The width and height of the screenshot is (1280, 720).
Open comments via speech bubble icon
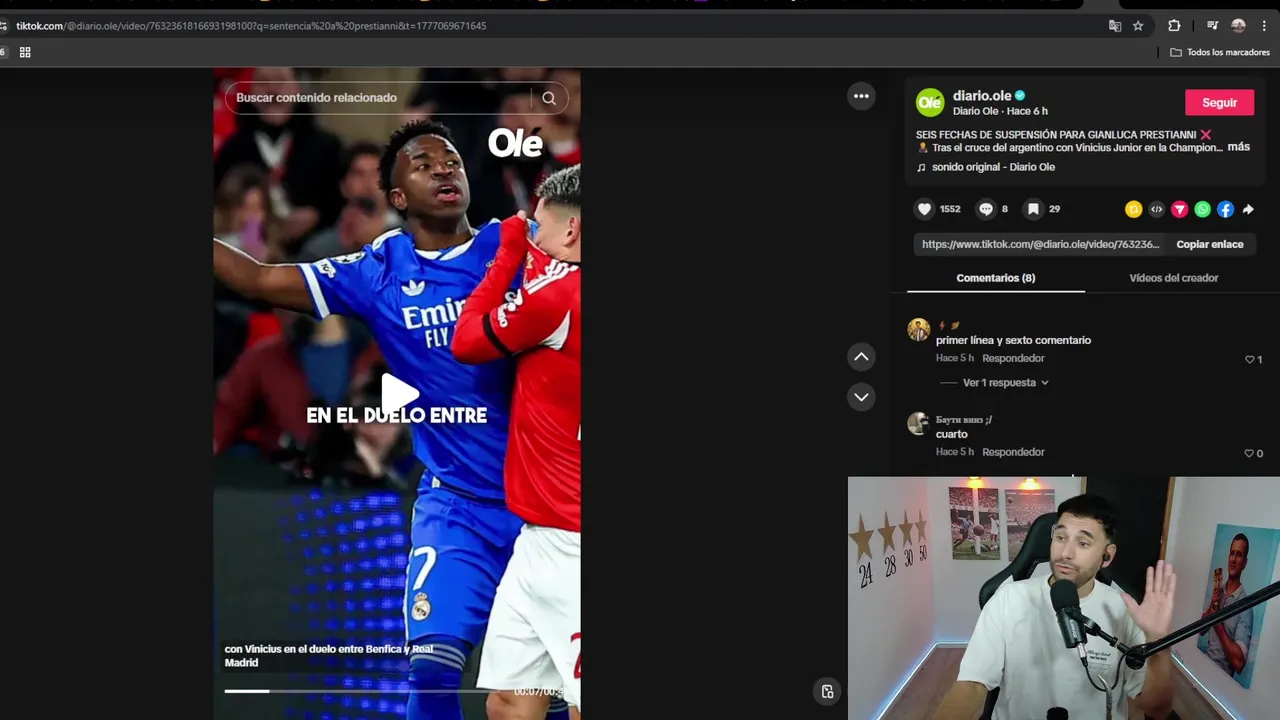coord(986,209)
